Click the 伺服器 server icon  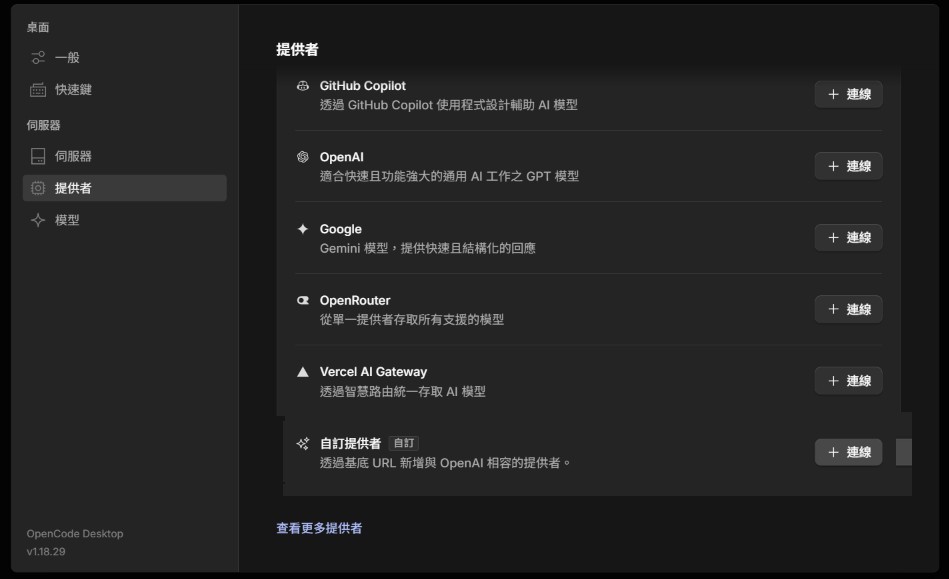point(38,156)
